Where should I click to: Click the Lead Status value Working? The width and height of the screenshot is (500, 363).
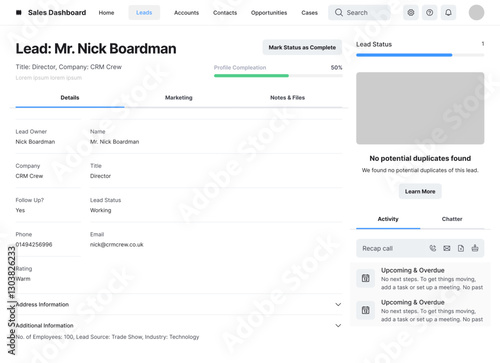point(101,210)
